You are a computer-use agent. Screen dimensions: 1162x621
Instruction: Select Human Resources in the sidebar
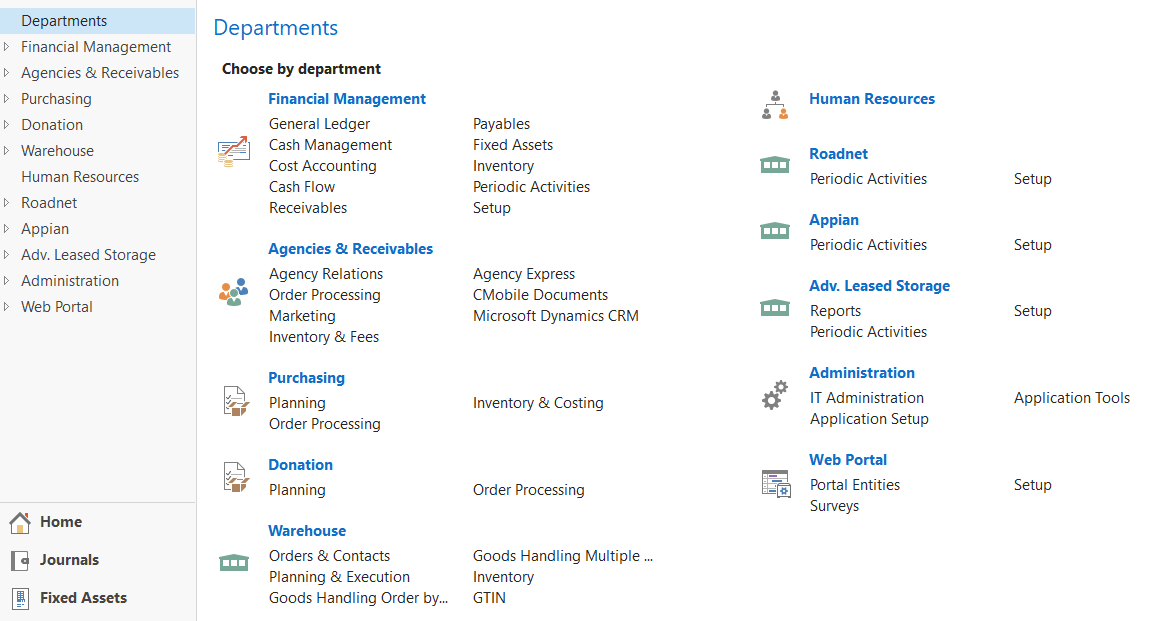(x=80, y=177)
